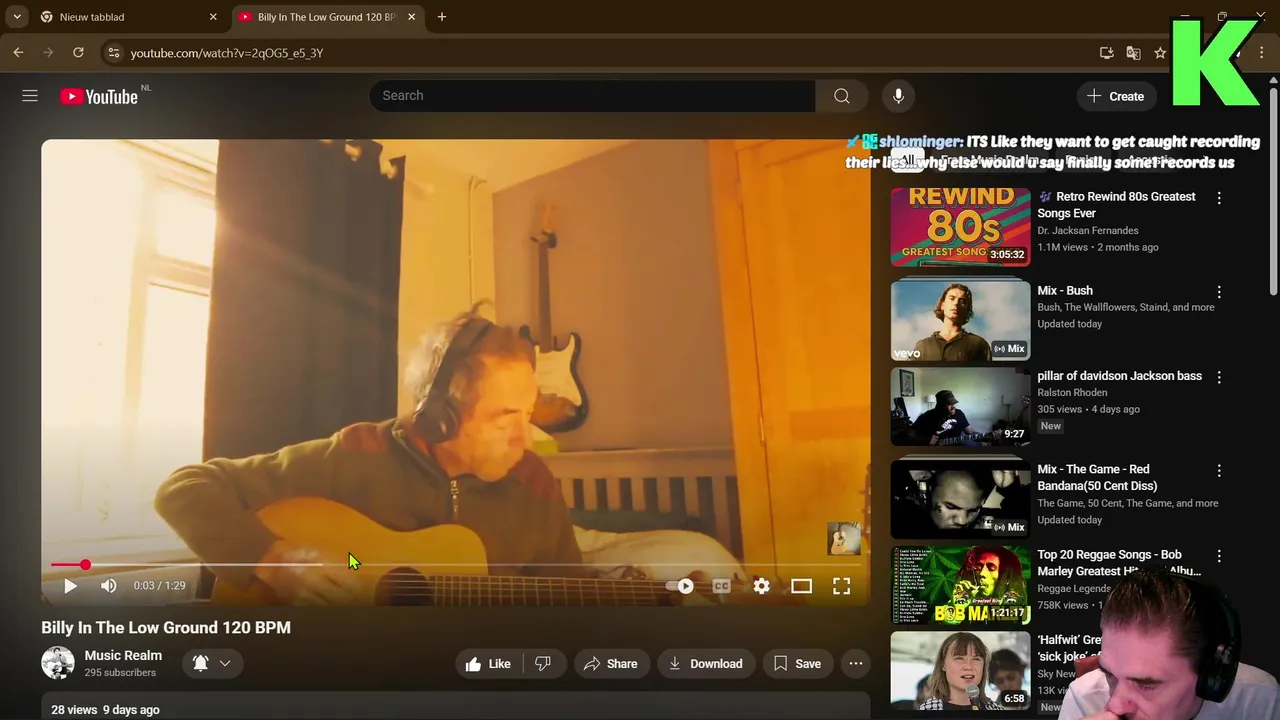Image resolution: width=1280 pixels, height=720 pixels.
Task: Open the tab search dropdown arrow
Action: coord(17,17)
